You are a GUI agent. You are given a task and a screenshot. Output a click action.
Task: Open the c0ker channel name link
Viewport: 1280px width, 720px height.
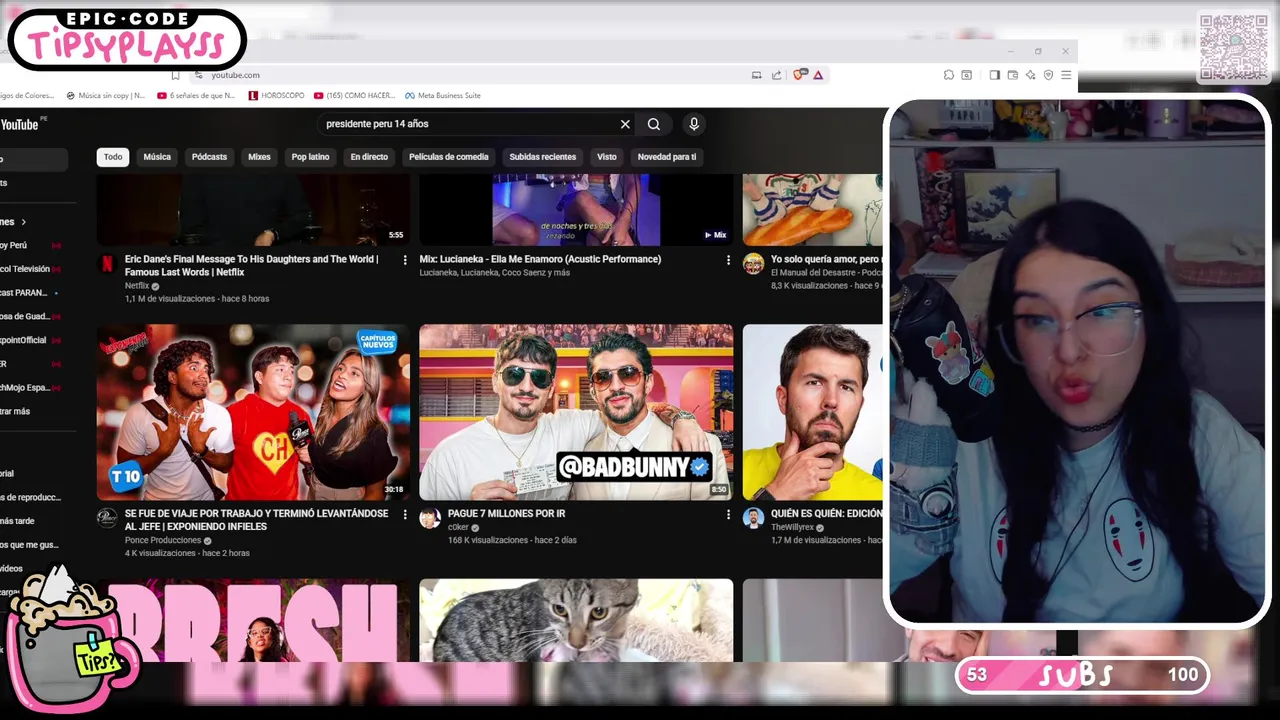[x=458, y=527]
